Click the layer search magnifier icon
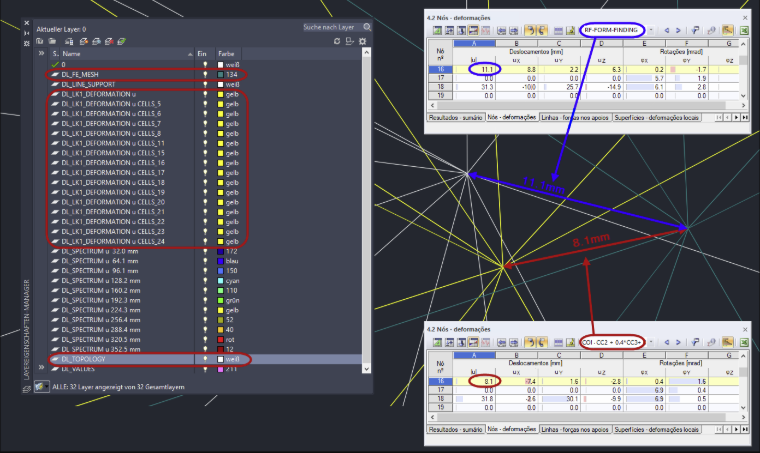 pyautogui.click(x=367, y=27)
